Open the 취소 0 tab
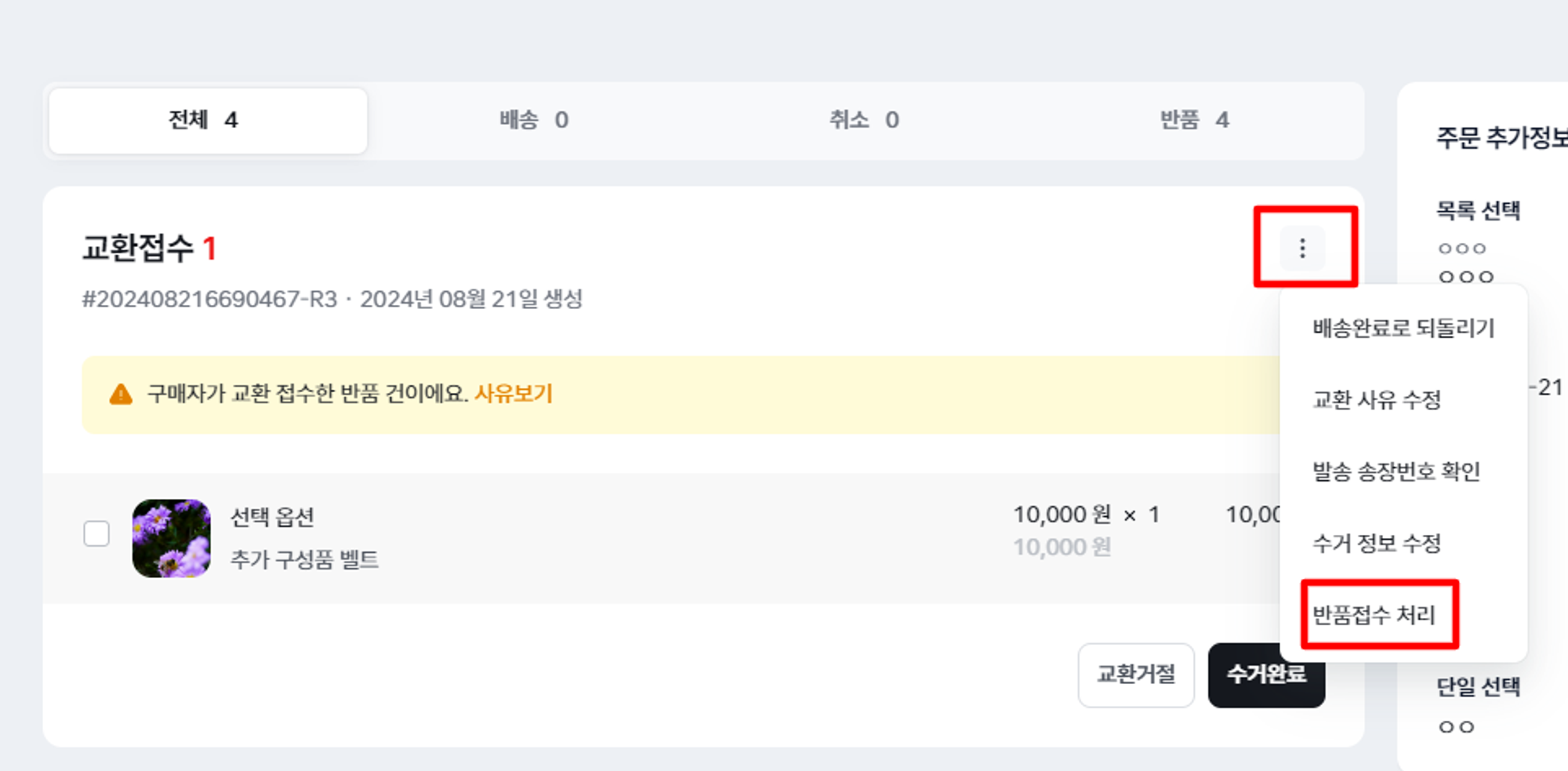1568x771 pixels. click(x=864, y=121)
